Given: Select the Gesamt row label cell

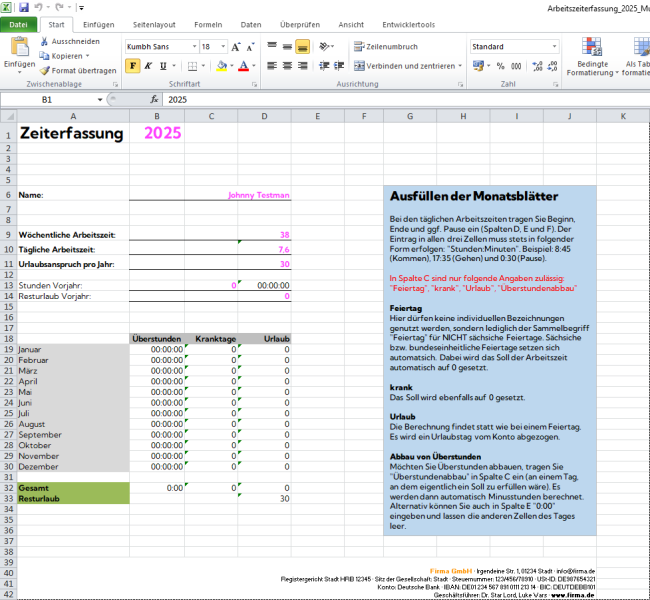Looking at the screenshot, I should [73, 488].
